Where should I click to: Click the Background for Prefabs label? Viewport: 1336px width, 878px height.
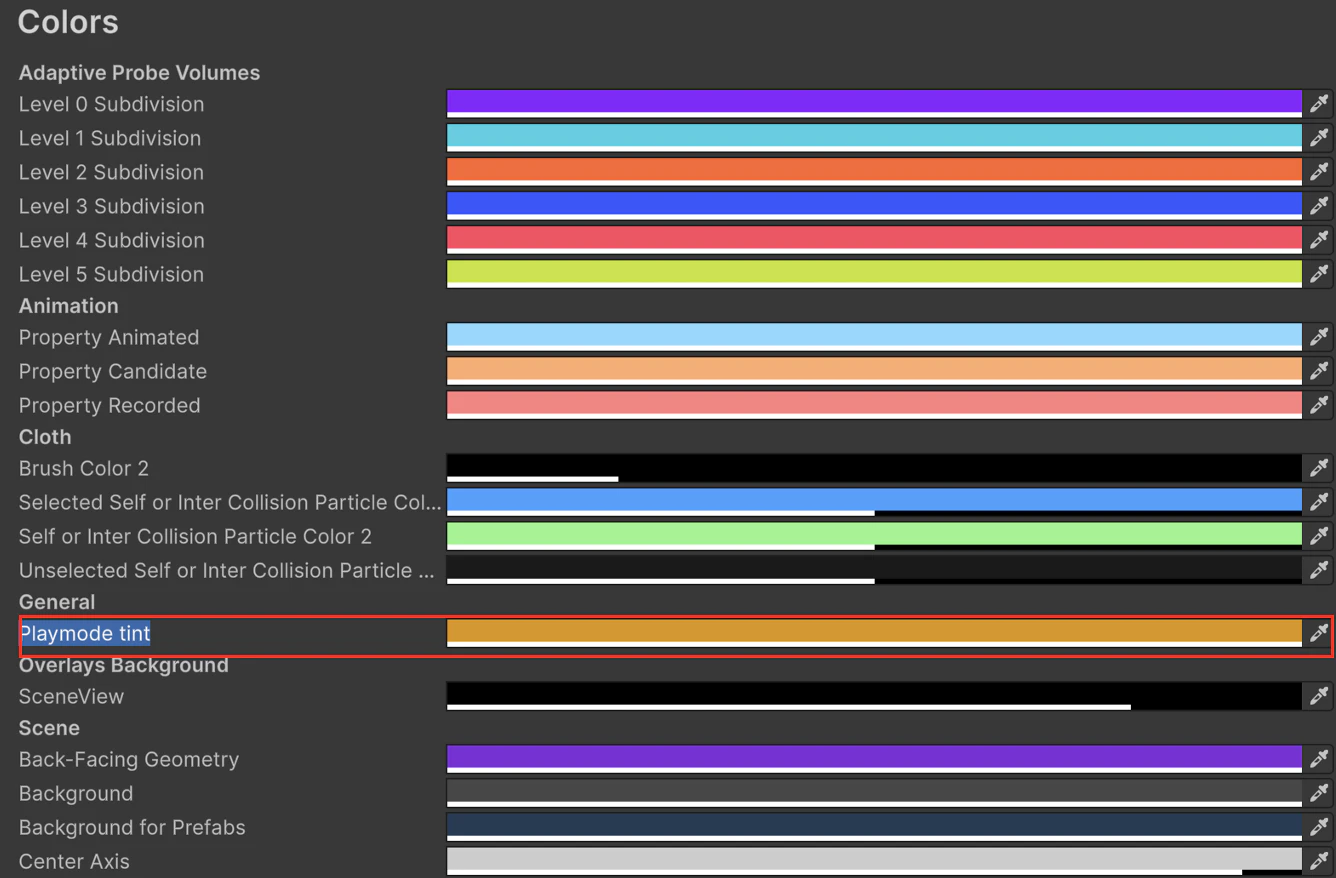132,827
